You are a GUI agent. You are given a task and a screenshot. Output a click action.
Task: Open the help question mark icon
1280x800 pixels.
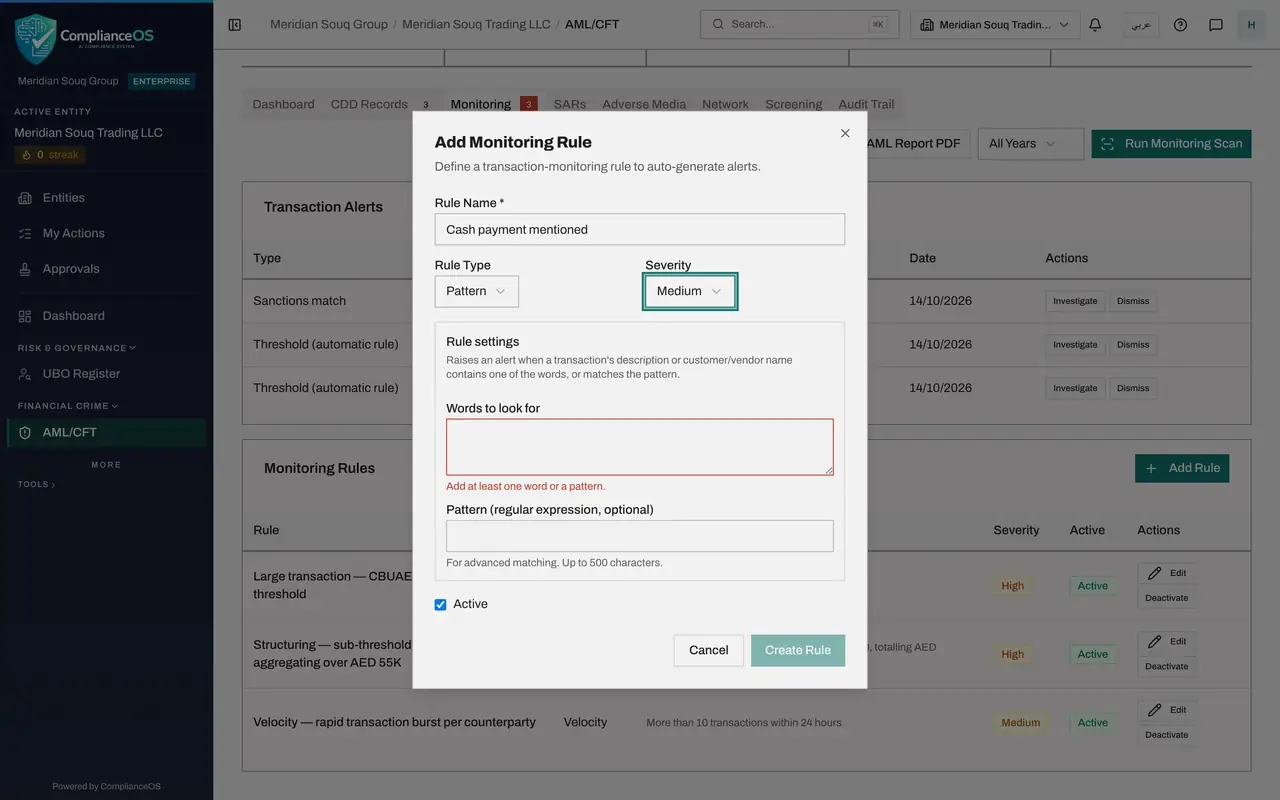[1180, 25]
